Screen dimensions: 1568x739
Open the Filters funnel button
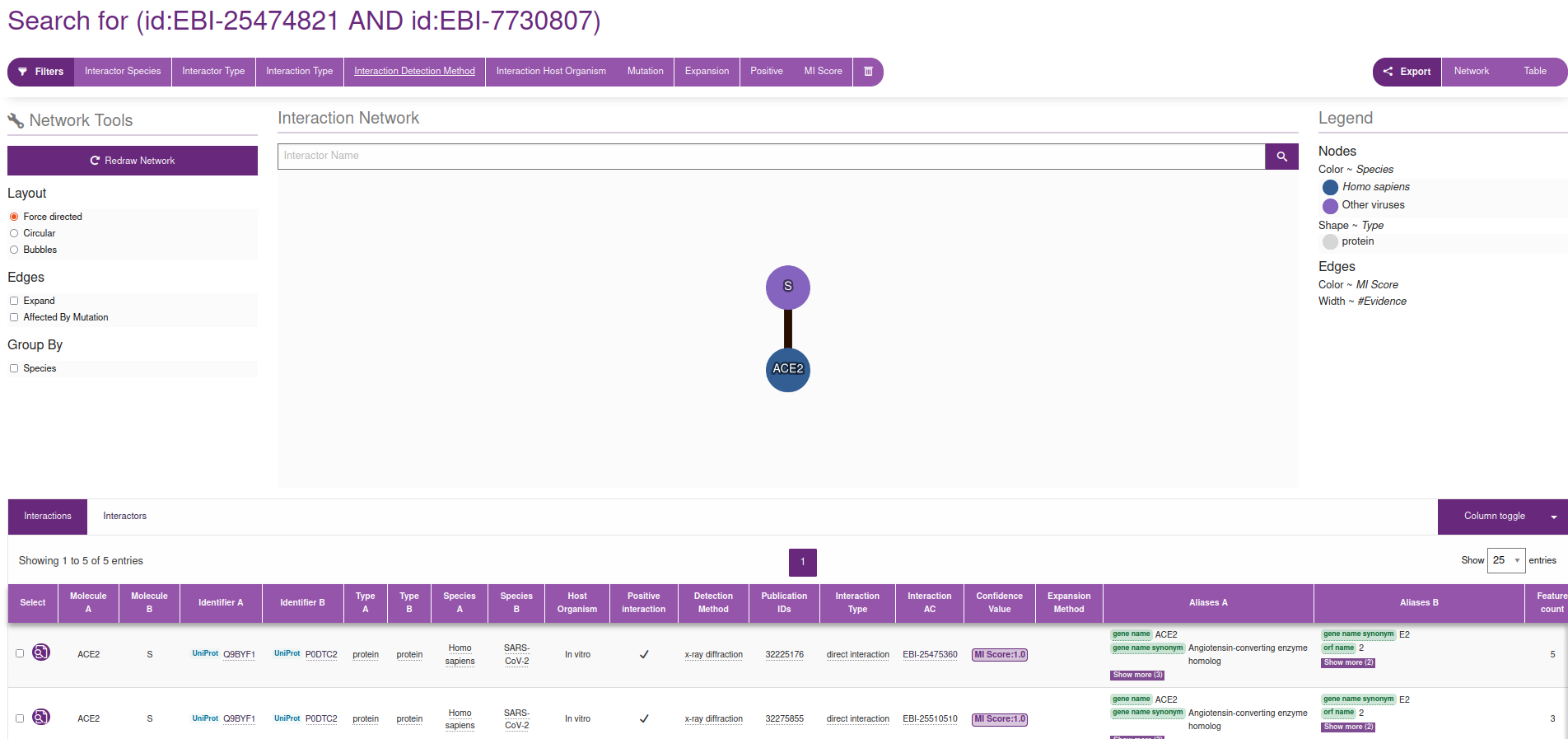[41, 72]
